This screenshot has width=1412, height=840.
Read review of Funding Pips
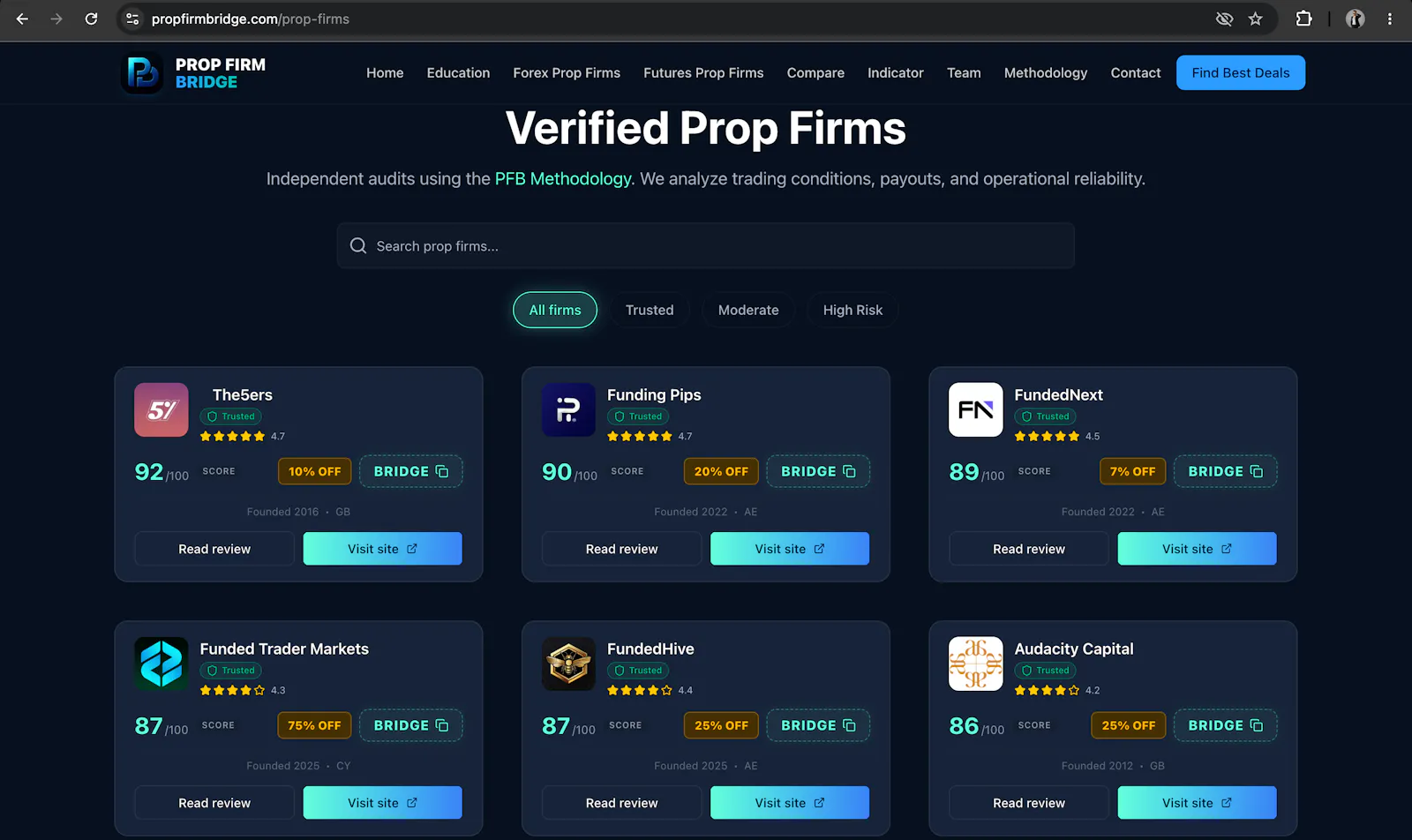click(622, 549)
